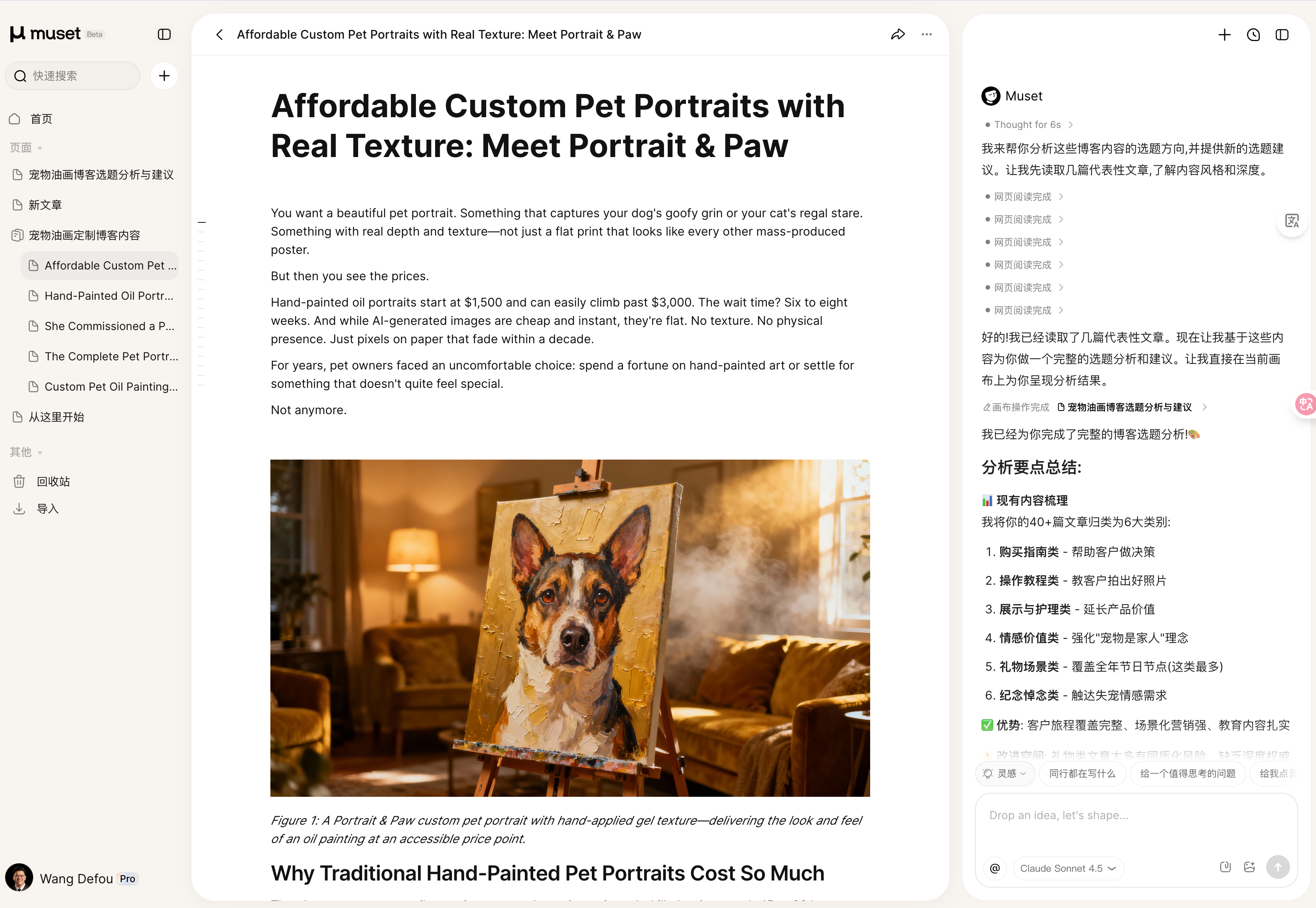Open the three-dot more options menu
Image resolution: width=1316 pixels, height=908 pixels.
(926, 34)
